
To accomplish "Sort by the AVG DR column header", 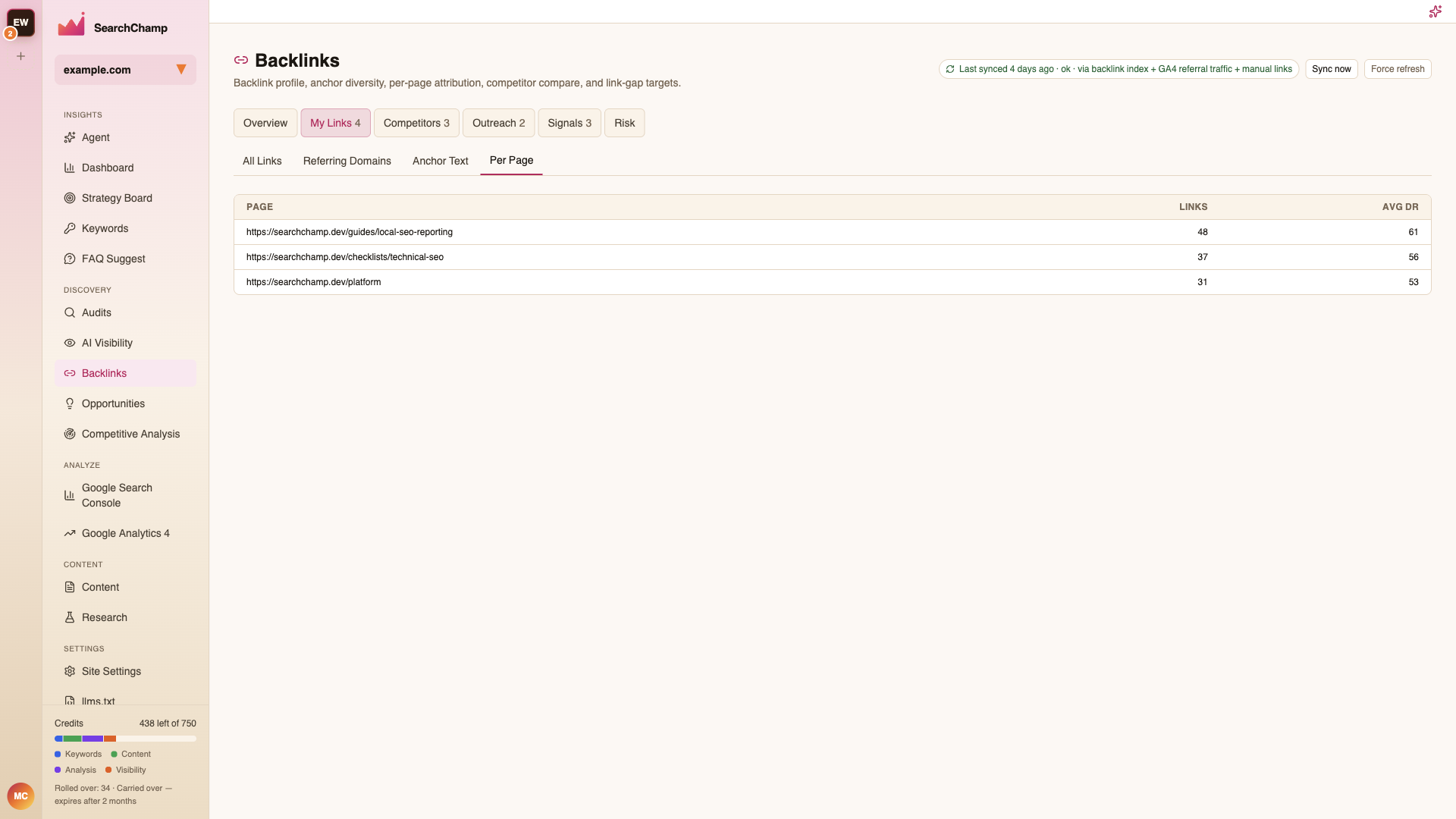I will pos(1400,207).
